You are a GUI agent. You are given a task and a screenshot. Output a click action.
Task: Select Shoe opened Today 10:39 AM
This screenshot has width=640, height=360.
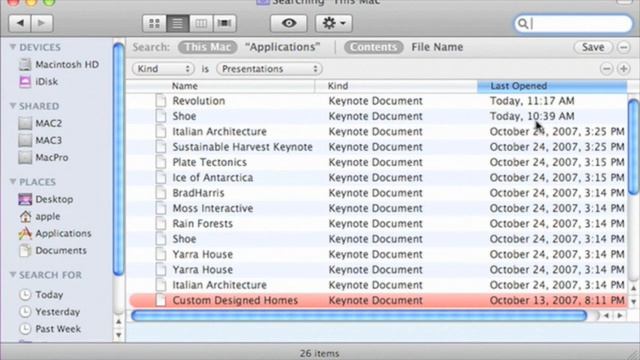377,116
